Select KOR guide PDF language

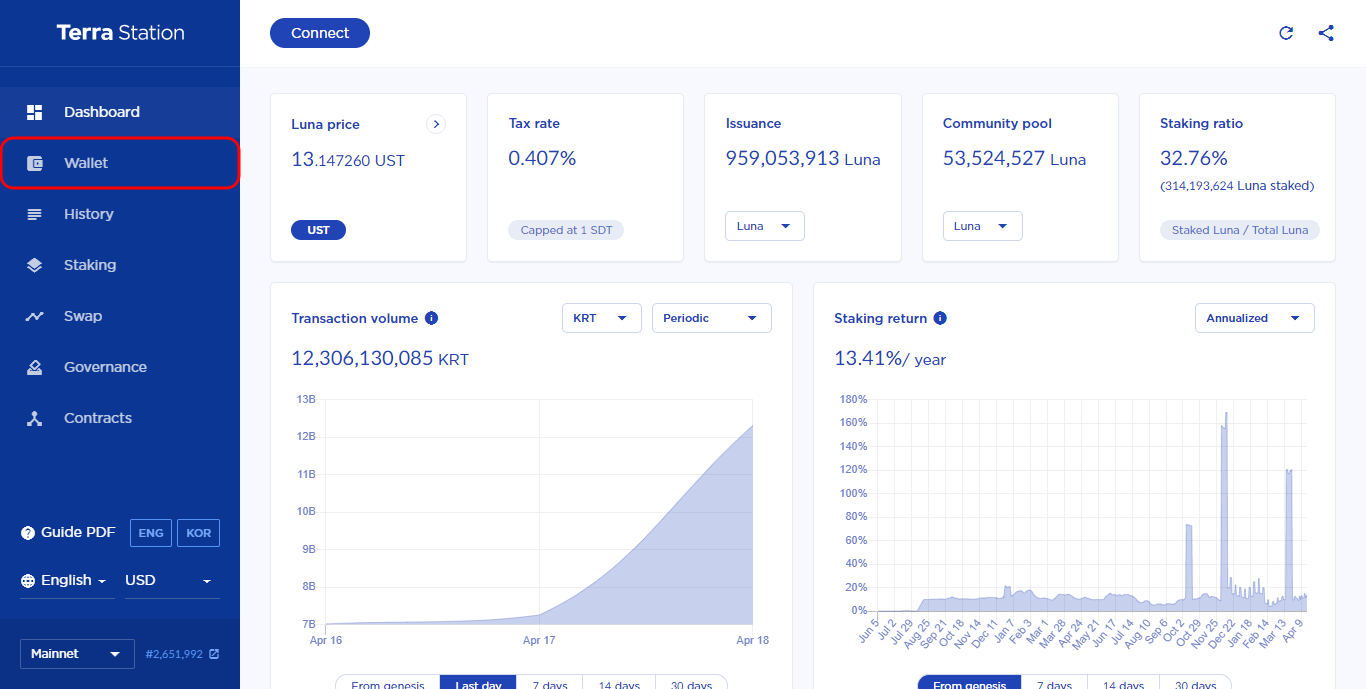[198, 533]
